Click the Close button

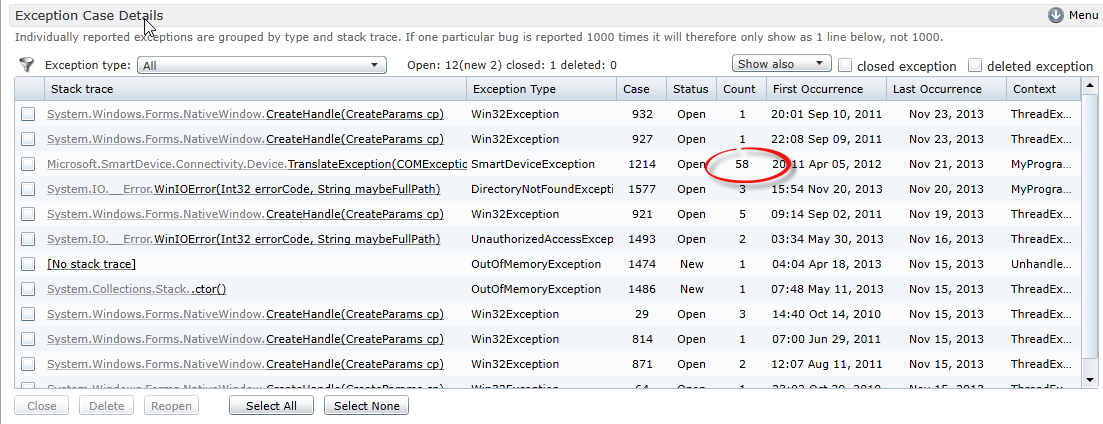tap(42, 406)
